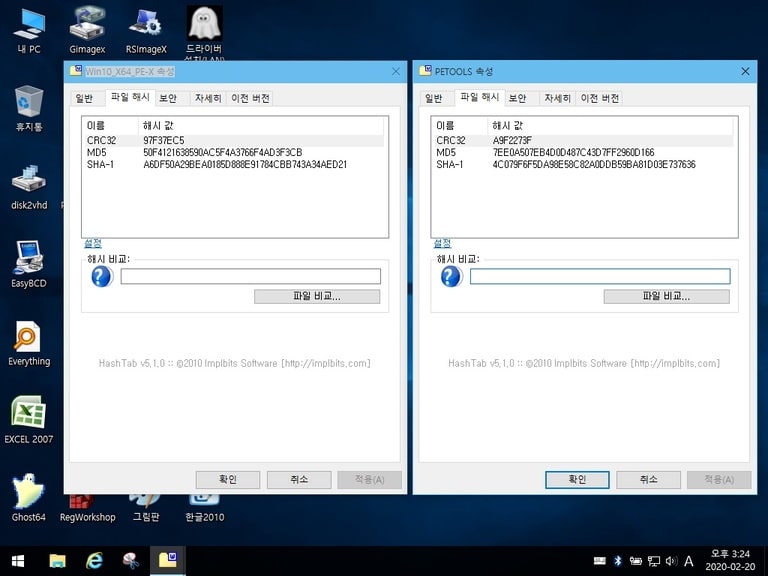The height and width of the screenshot is (576, 768).
Task: Open the EasyBCD desktop icon
Action: click(x=28, y=264)
